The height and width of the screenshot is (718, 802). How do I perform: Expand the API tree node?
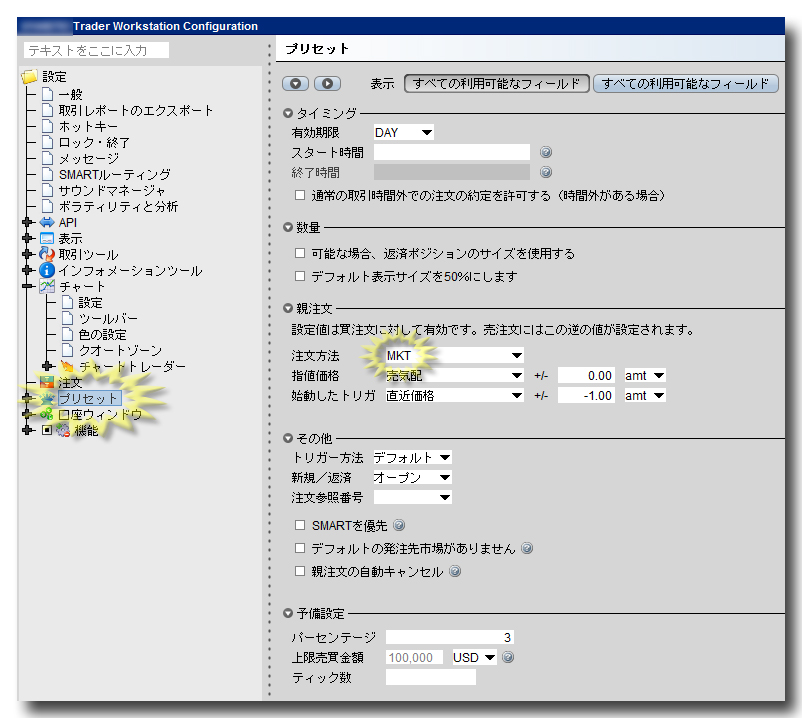pos(28,222)
